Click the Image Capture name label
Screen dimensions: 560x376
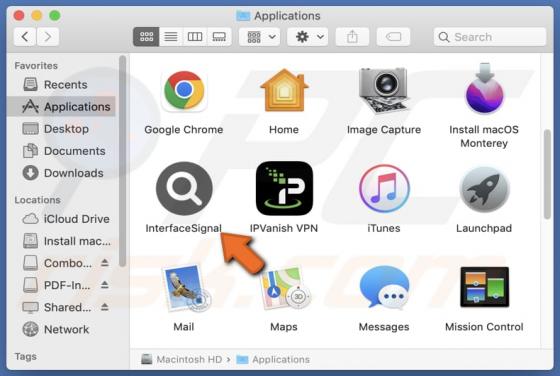tap(384, 130)
